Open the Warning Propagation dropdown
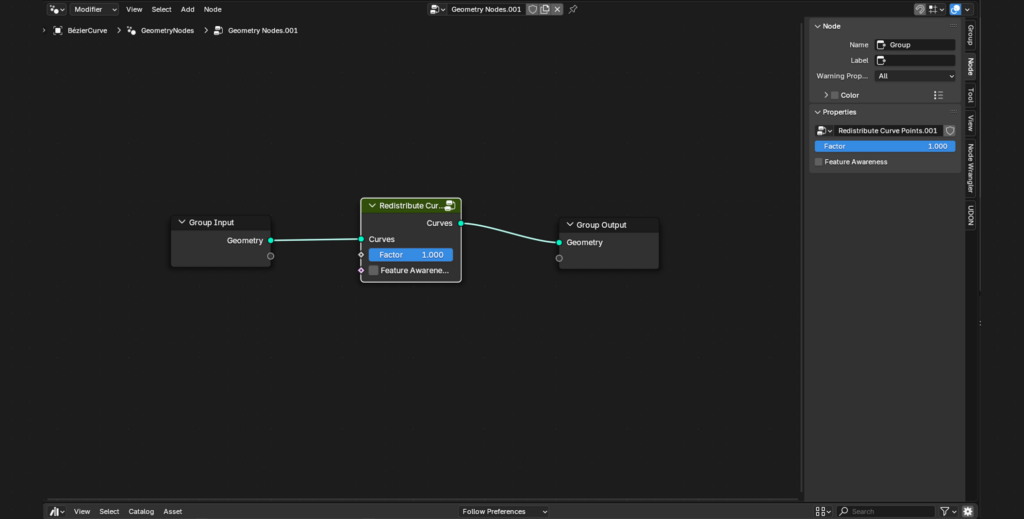Viewport: 1024px width, 519px height. (x=915, y=75)
